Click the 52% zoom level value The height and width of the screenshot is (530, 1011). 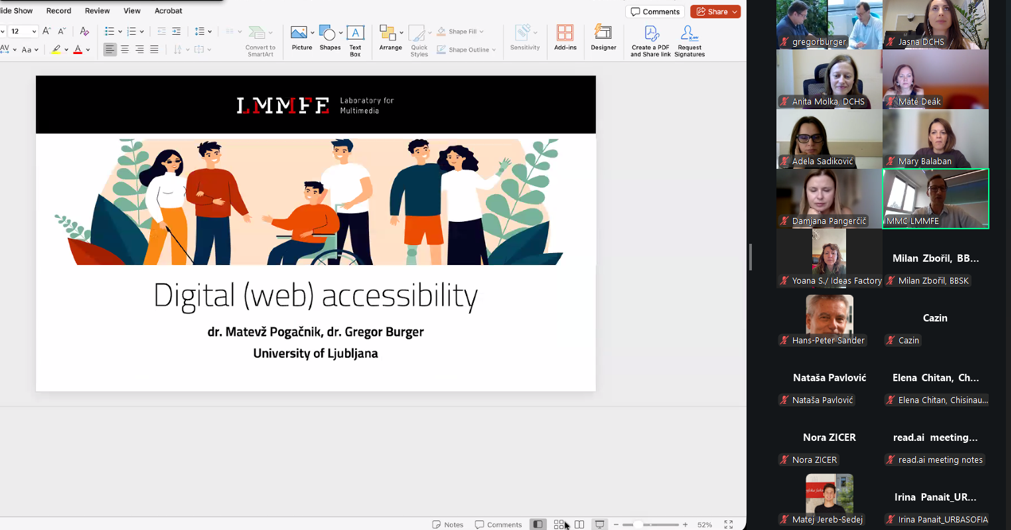(705, 525)
